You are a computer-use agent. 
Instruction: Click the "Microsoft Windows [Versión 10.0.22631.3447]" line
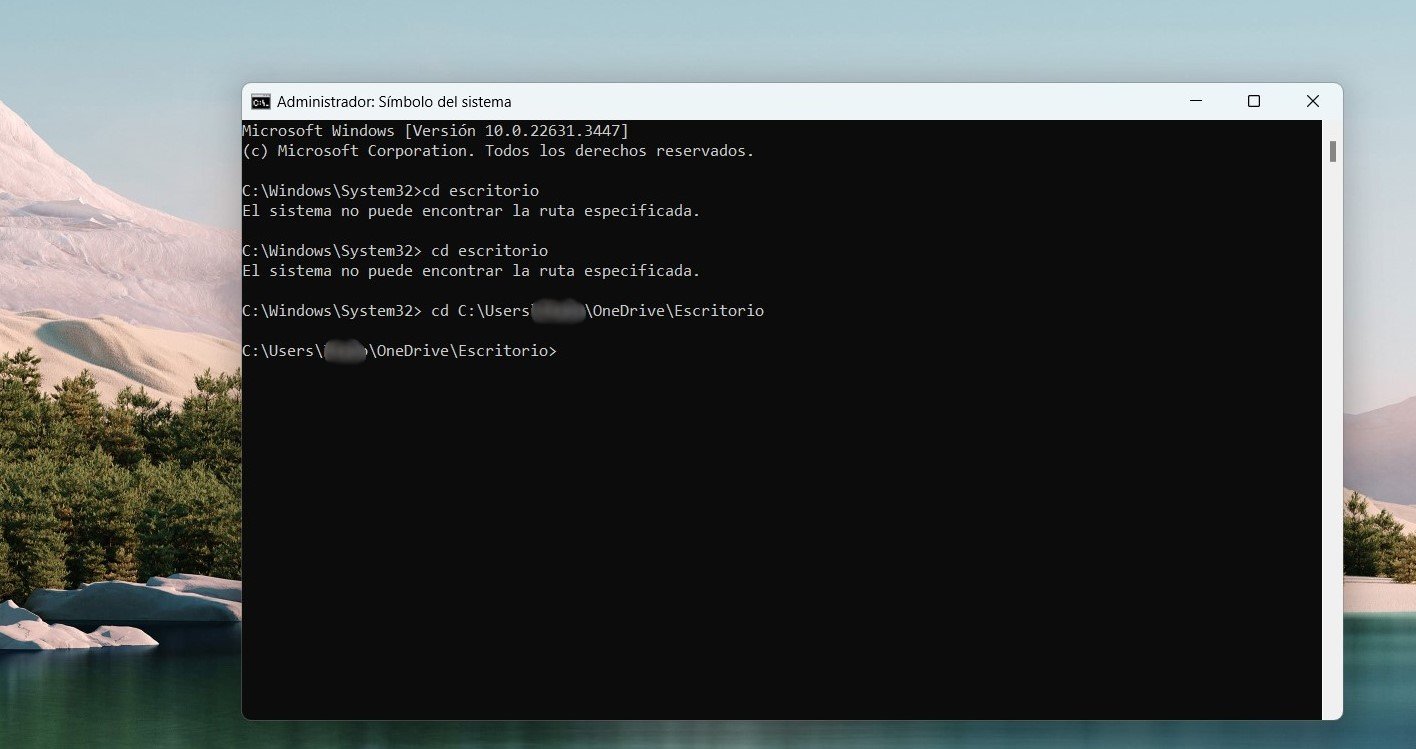[436, 131]
